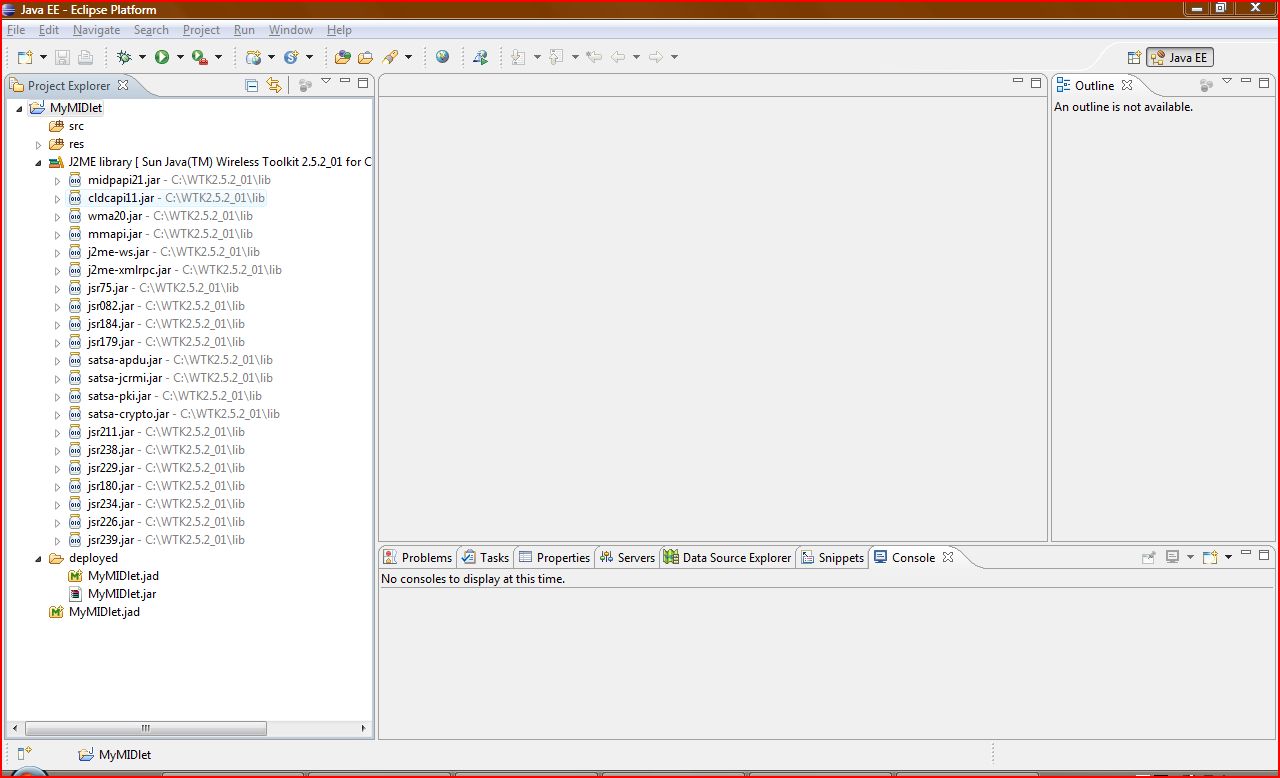Select the Run icon on the toolbar
The width and height of the screenshot is (1280, 778).
(x=162, y=57)
